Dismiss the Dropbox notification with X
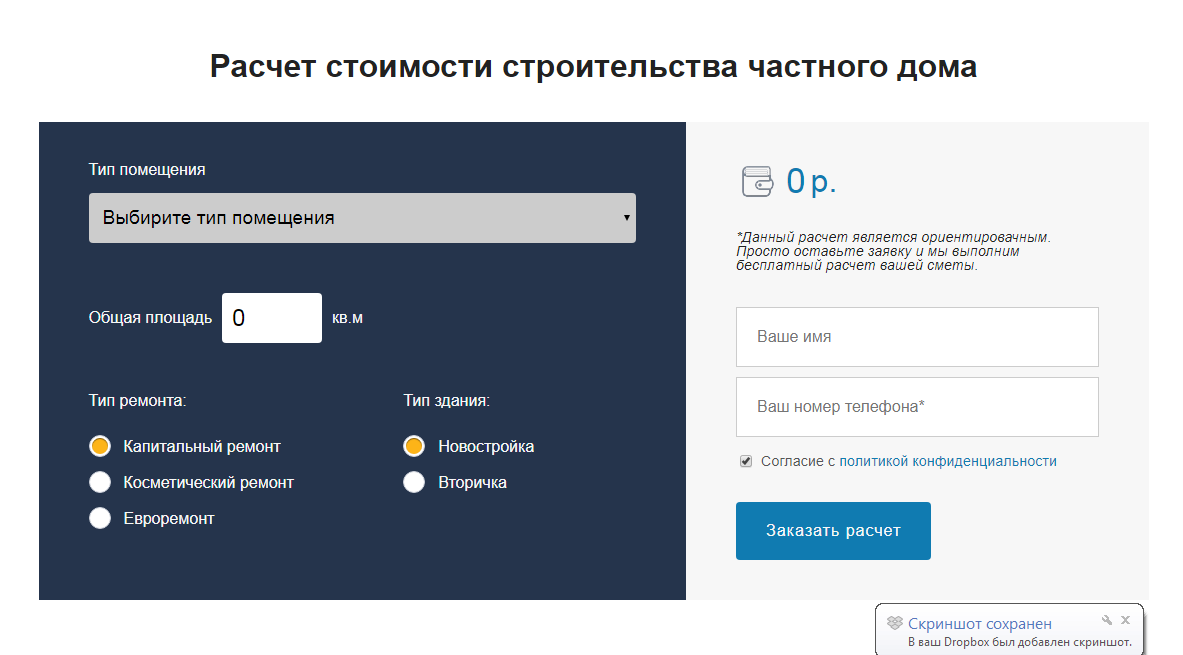The width and height of the screenshot is (1183, 655). pos(1126,620)
